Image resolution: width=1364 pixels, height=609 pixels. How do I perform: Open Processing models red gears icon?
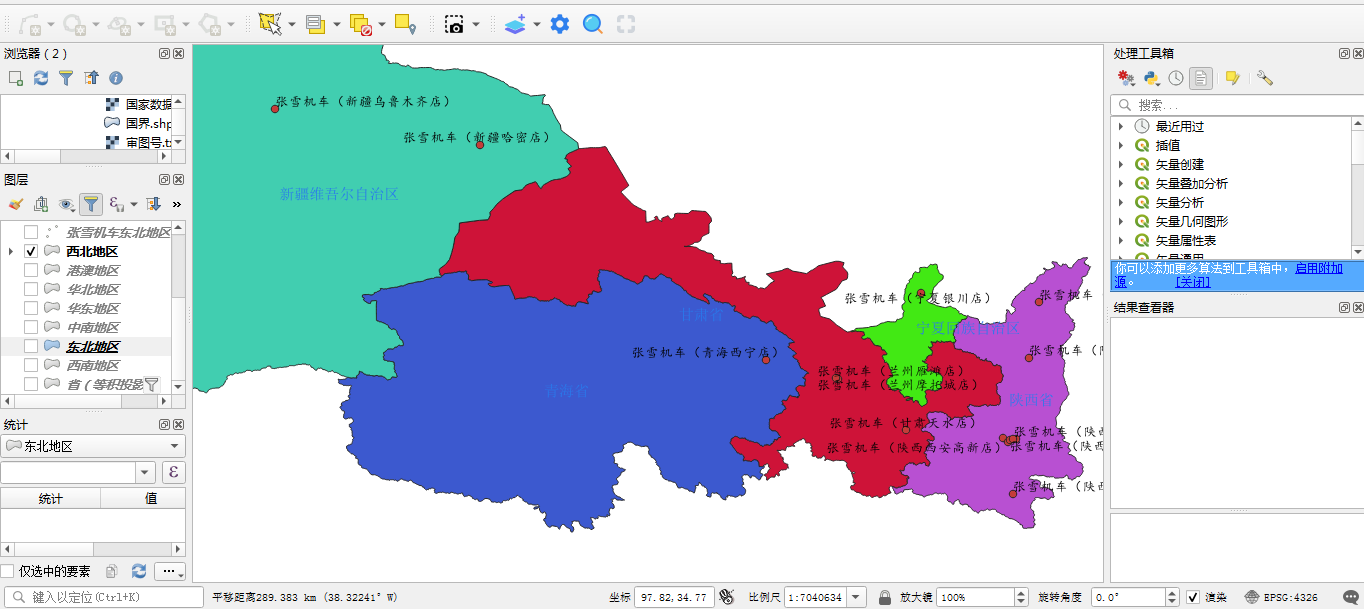pyautogui.click(x=1127, y=78)
